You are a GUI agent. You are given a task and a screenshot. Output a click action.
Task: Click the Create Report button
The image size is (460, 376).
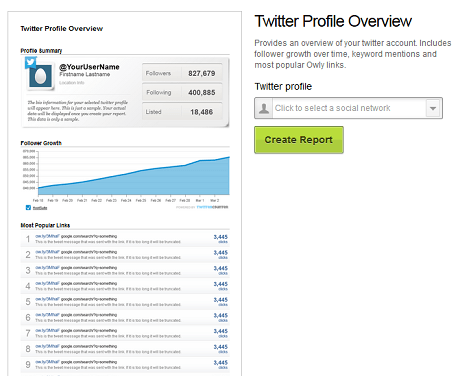pos(299,140)
